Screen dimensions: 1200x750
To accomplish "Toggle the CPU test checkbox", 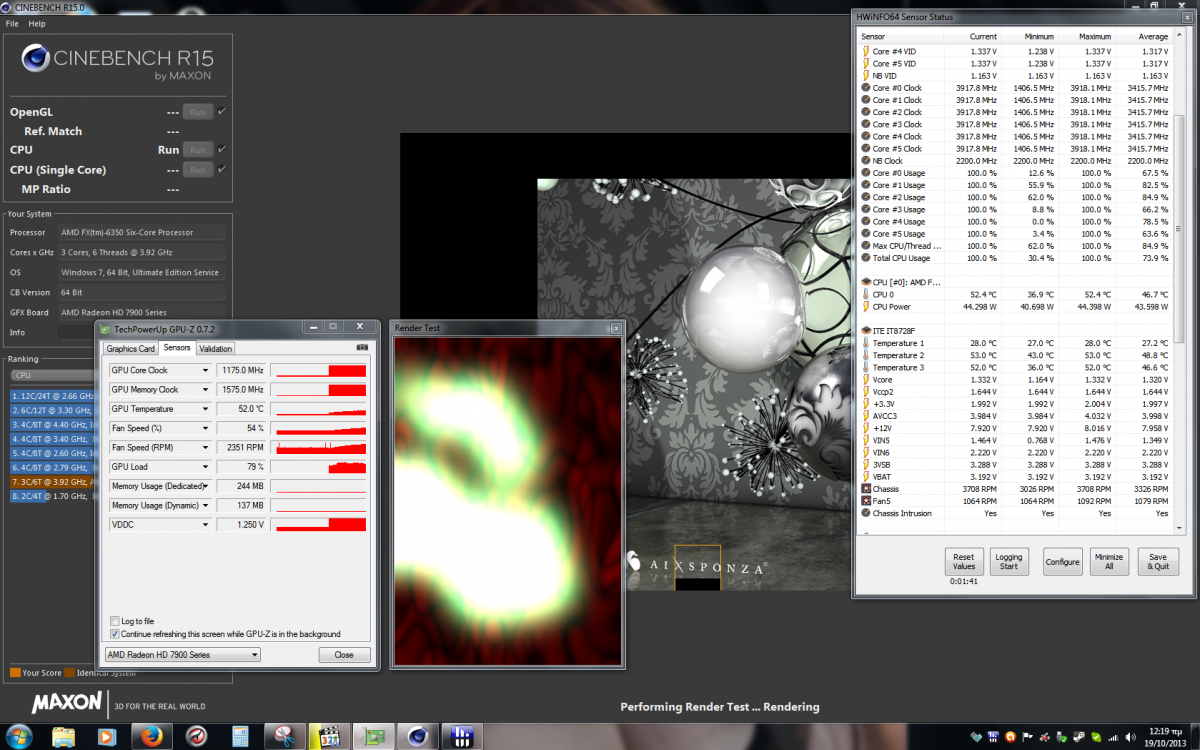I will pos(221,149).
